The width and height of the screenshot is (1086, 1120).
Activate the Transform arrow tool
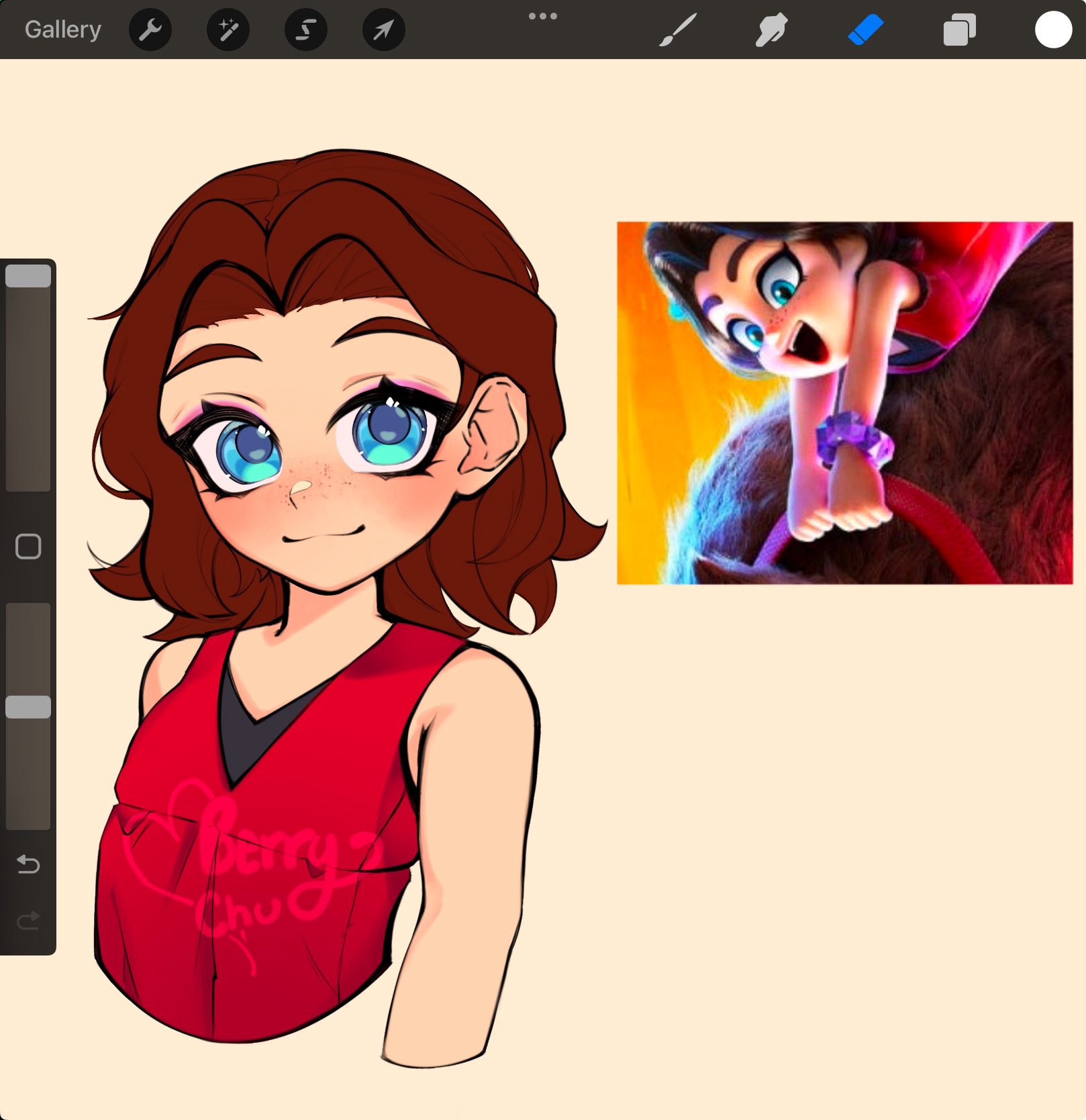(384, 30)
